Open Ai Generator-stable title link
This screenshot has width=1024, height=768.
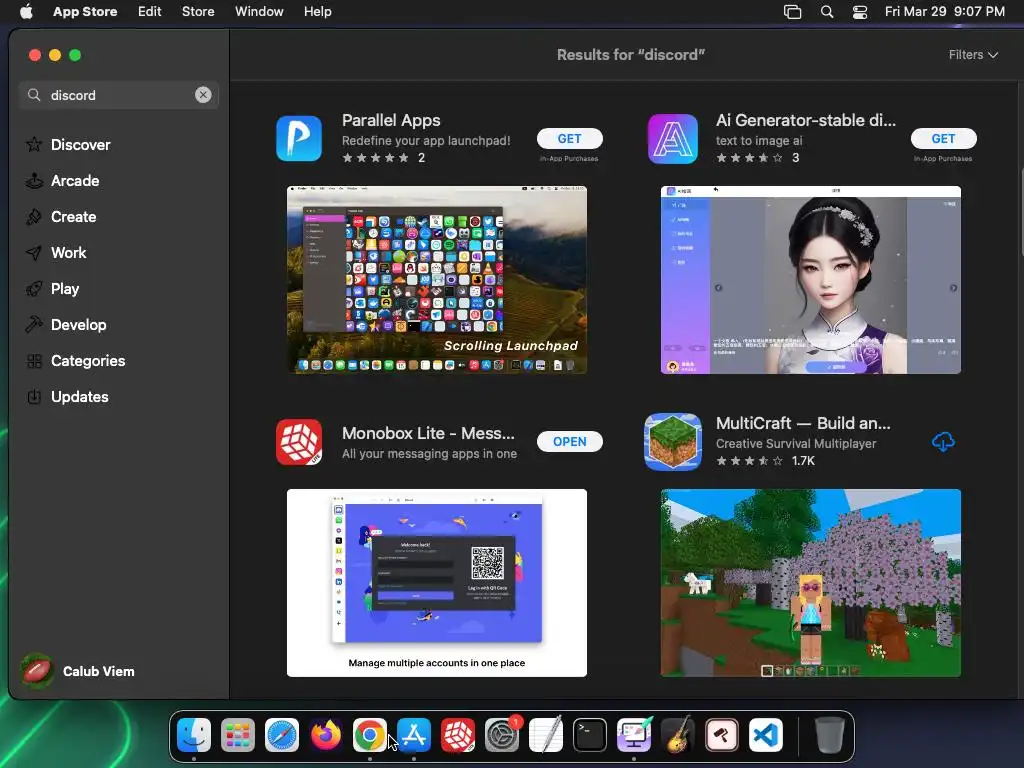[805, 120]
